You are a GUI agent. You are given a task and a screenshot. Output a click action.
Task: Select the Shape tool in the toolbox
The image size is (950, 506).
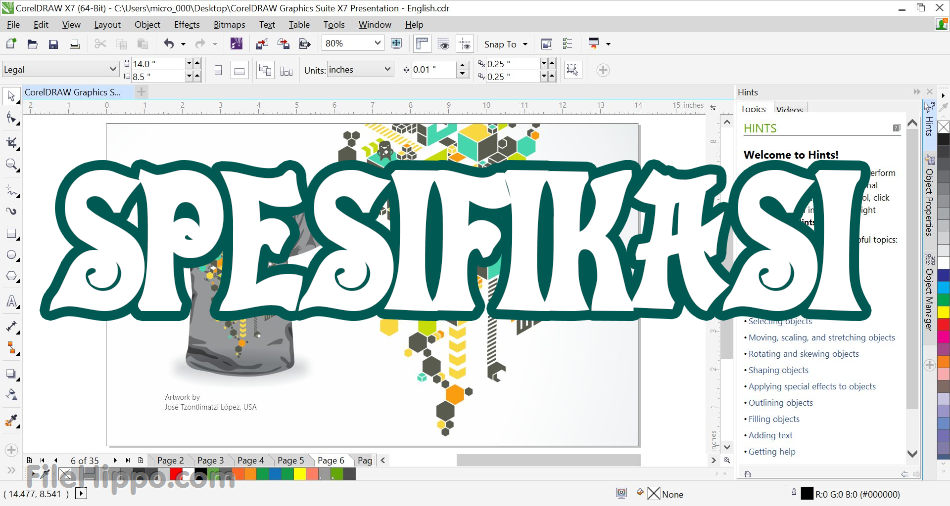coord(11,118)
